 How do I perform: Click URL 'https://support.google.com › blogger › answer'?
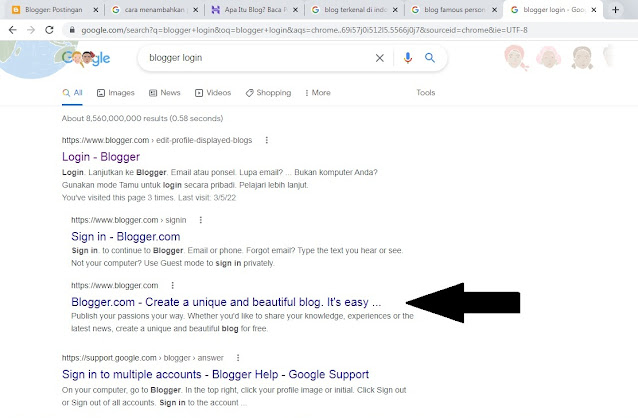tap(143, 358)
